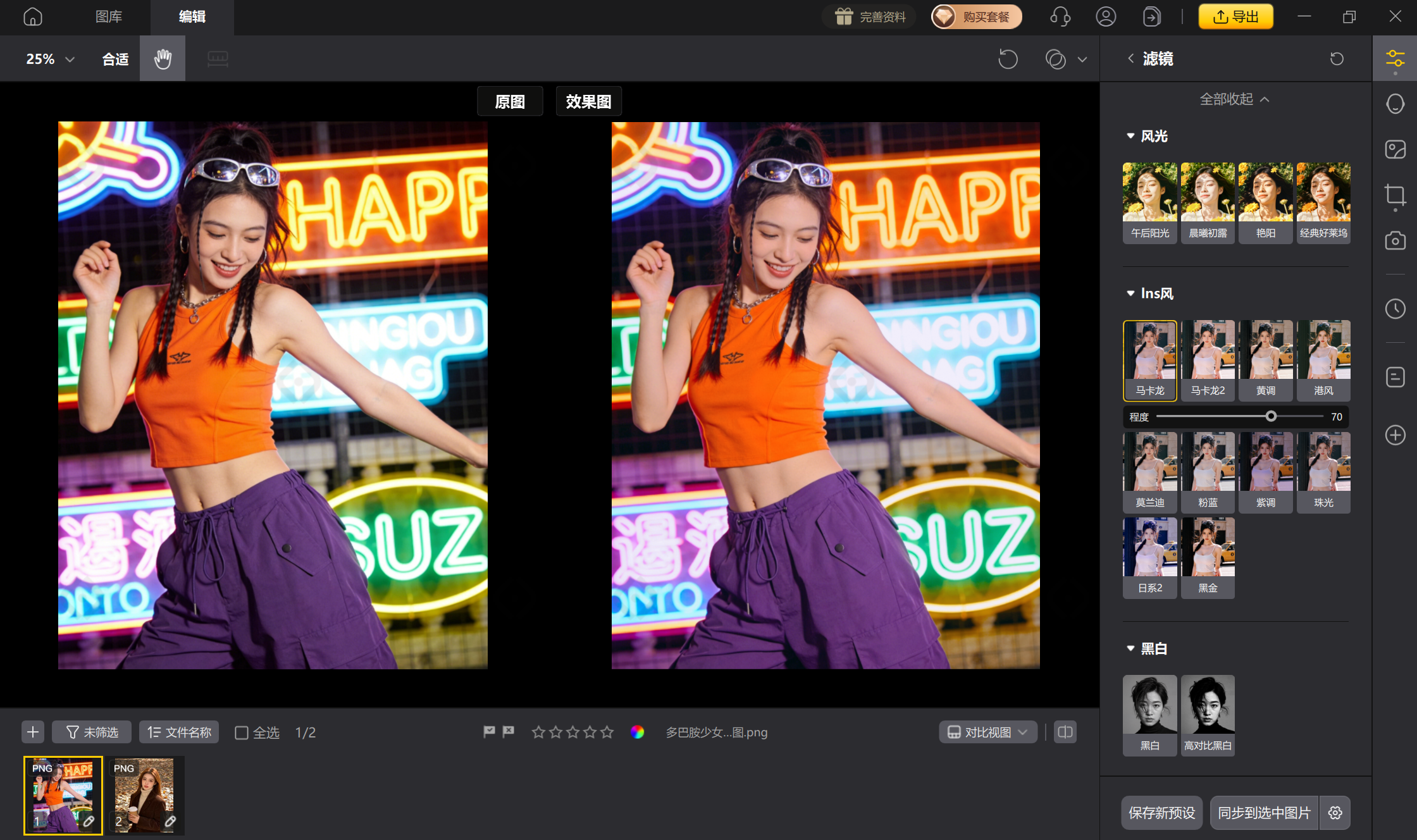Viewport: 1417px width, 840px height.
Task: Click the 保存新预设 button
Action: [1161, 813]
